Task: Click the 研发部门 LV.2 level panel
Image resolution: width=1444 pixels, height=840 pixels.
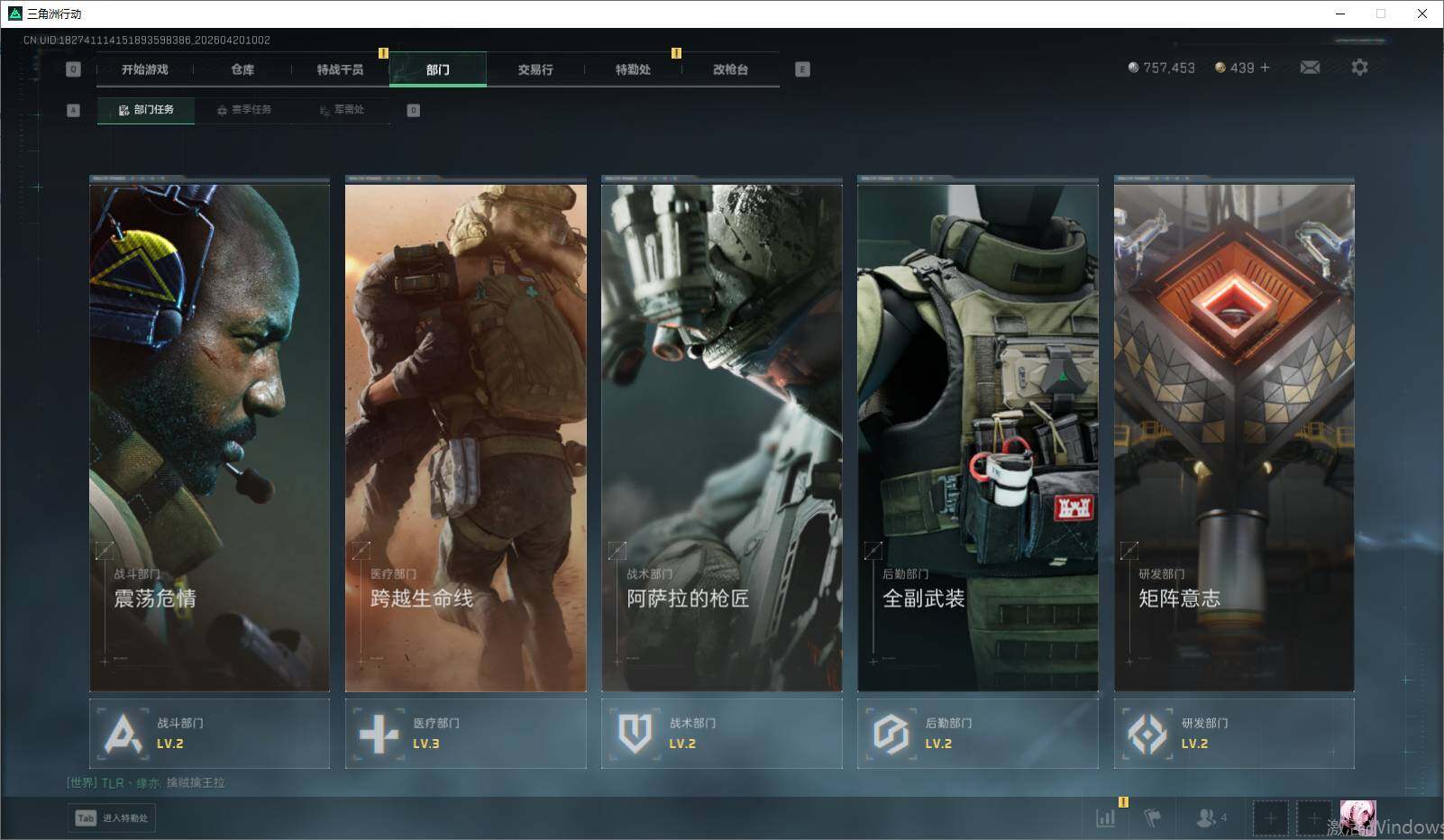Action: [x=1233, y=734]
